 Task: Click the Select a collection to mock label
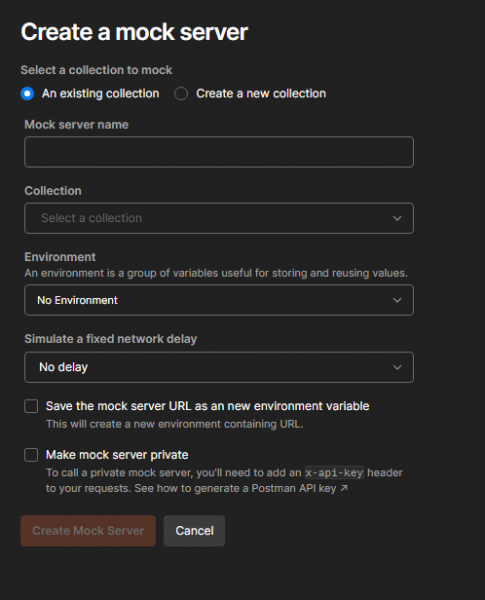tap(96, 70)
